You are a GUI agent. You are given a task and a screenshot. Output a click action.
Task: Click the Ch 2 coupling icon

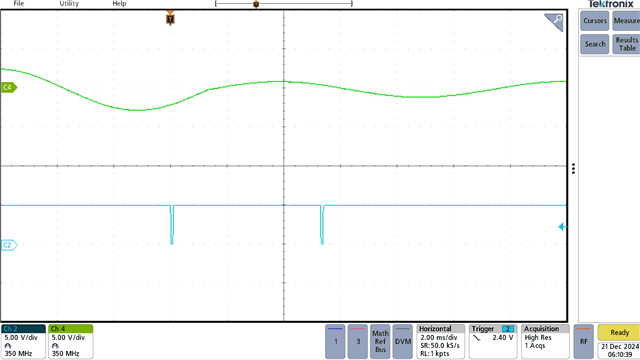click(x=8, y=346)
